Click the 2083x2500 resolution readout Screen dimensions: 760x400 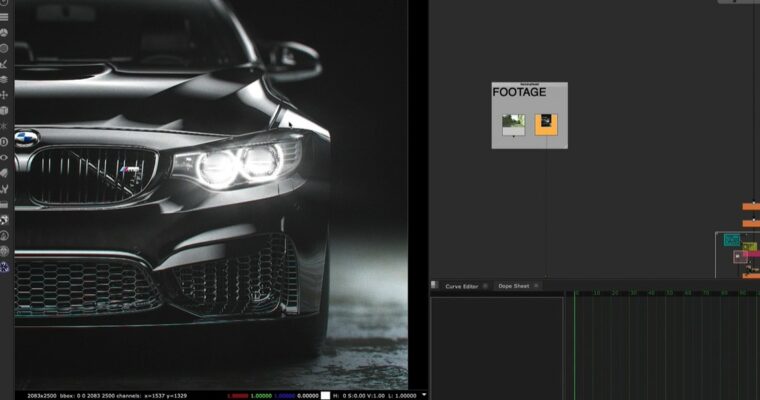point(42,396)
